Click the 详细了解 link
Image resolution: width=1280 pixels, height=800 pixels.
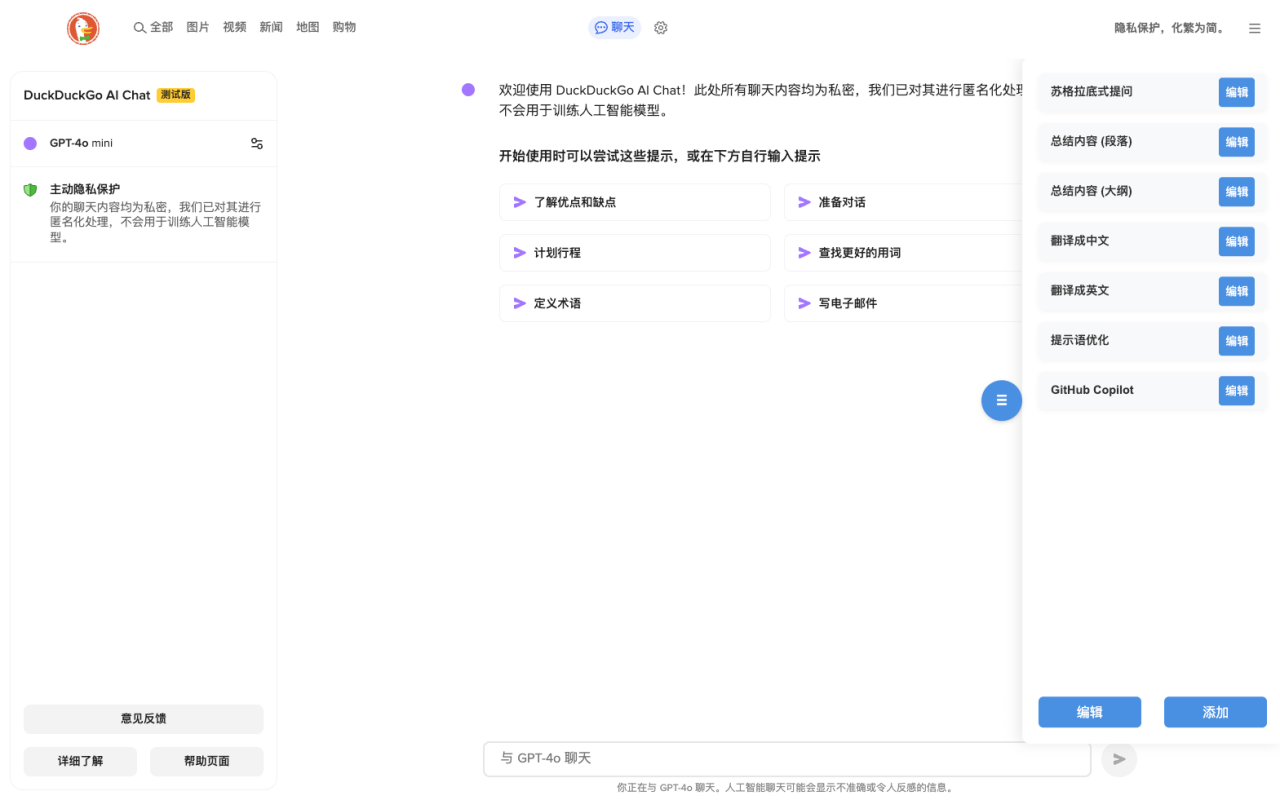(80, 761)
